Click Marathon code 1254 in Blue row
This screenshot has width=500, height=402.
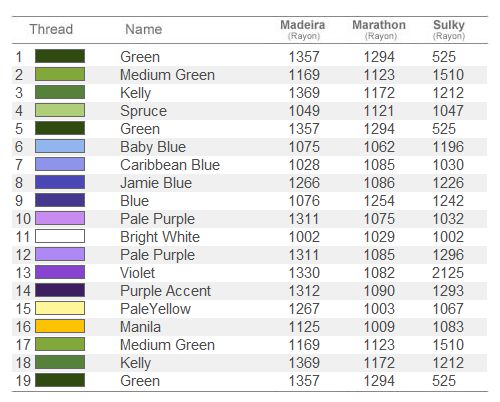coord(379,201)
